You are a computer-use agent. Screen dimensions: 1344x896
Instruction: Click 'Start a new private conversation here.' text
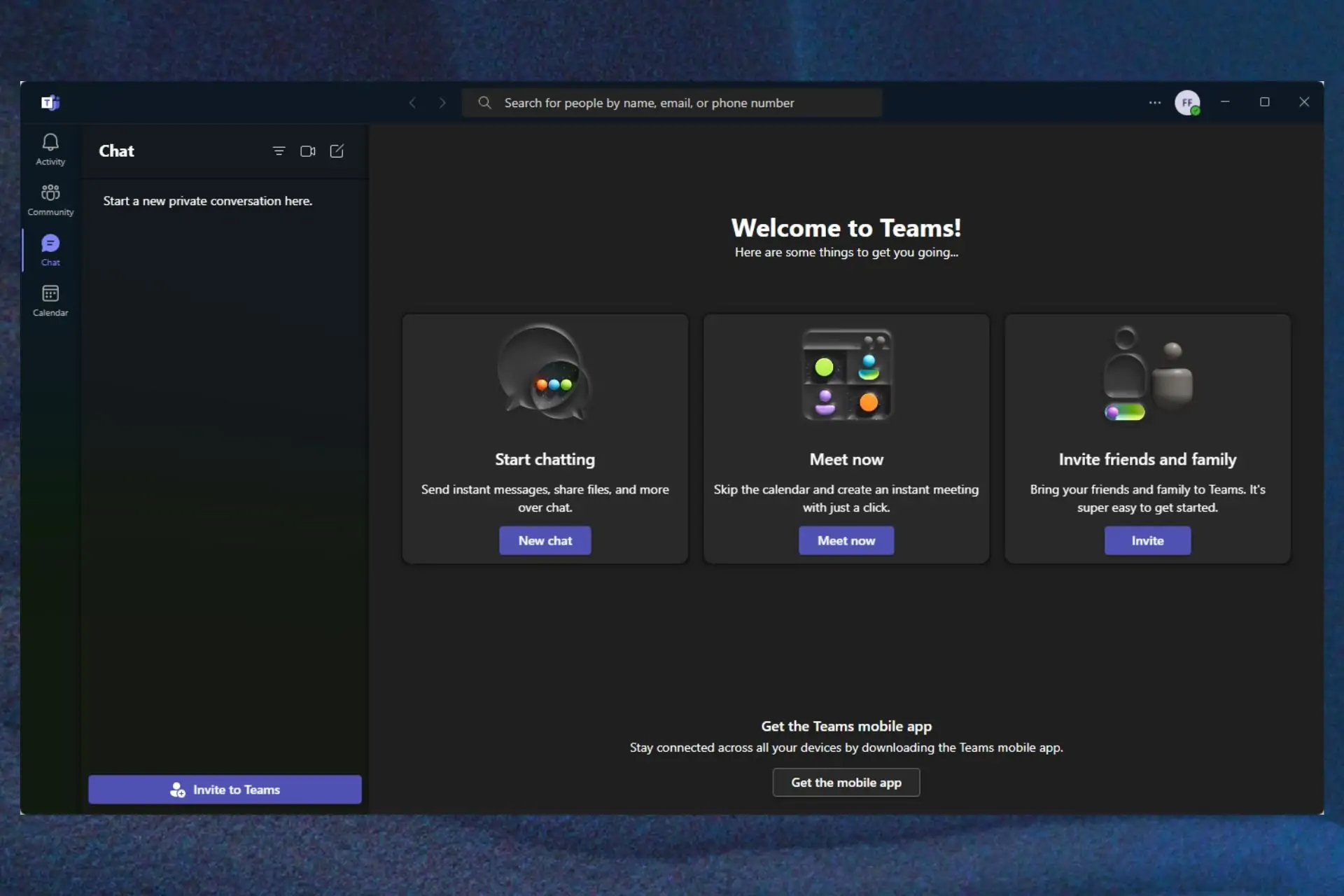pyautogui.click(x=208, y=201)
